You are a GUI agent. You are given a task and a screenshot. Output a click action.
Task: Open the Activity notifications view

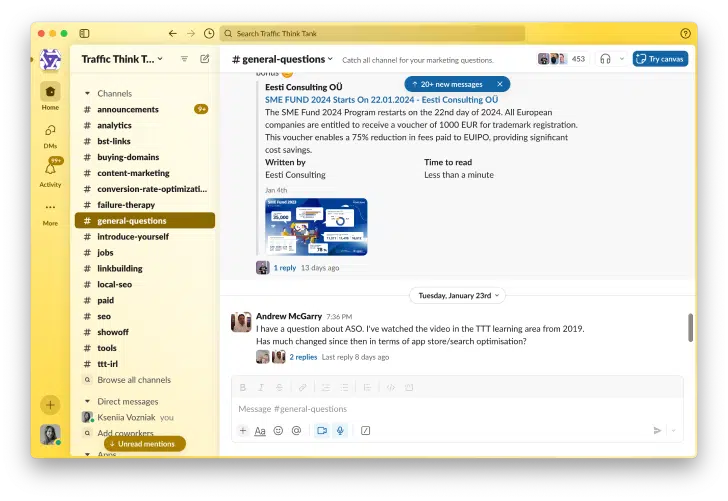(50, 171)
